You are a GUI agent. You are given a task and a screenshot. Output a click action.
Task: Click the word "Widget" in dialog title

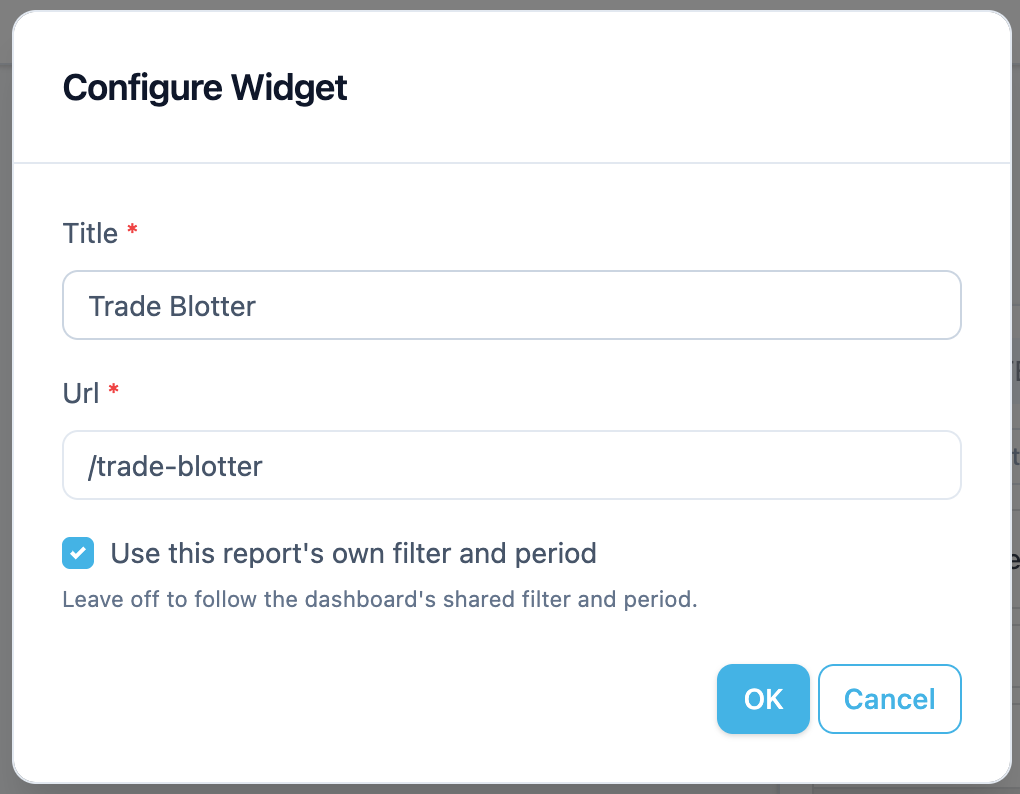tap(289, 87)
